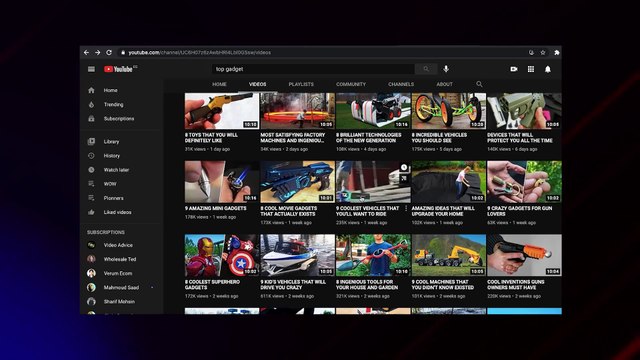Open more options on Coolest Vehicles video
The height and width of the screenshot is (360, 640).
point(406,209)
